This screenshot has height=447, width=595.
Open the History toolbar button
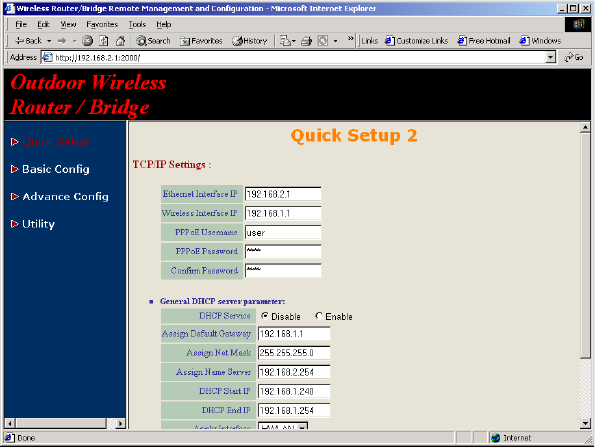tap(250, 41)
